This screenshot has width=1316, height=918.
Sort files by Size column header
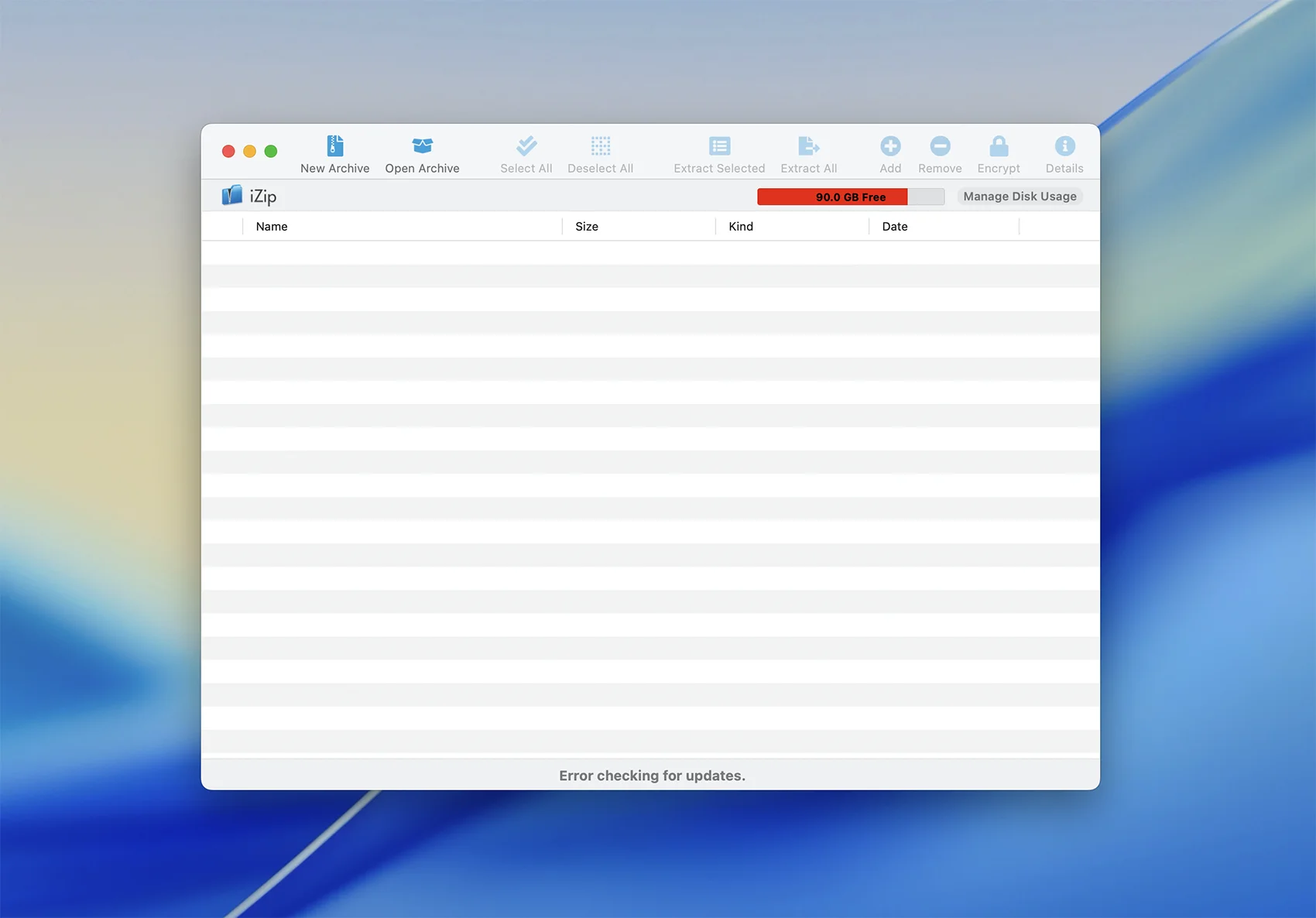click(587, 227)
